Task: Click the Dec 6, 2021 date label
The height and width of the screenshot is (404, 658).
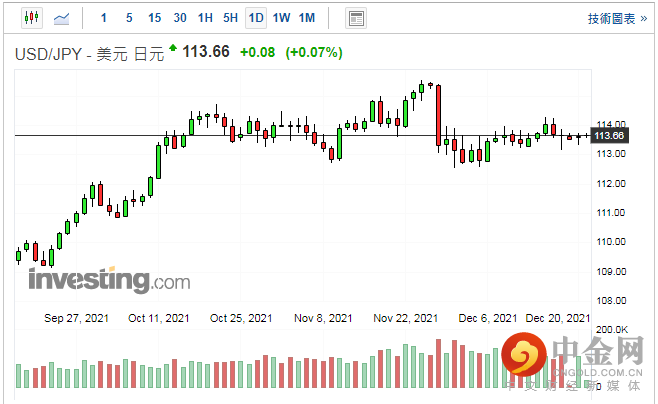Action: 488,318
